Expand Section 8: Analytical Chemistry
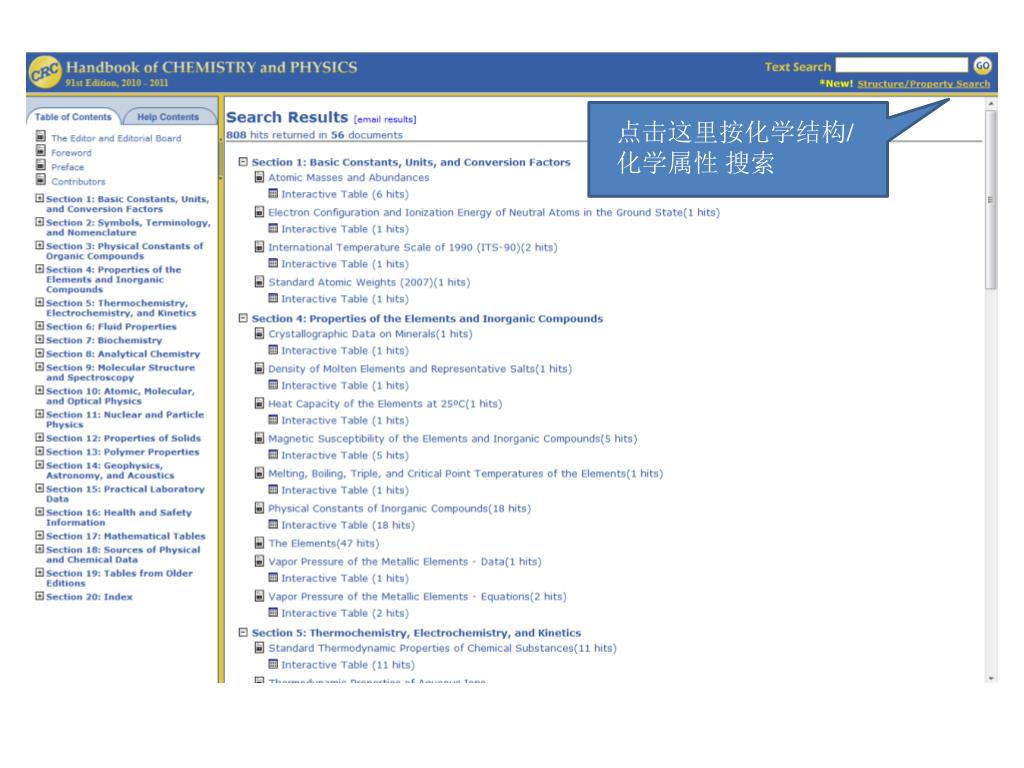 tap(40, 353)
